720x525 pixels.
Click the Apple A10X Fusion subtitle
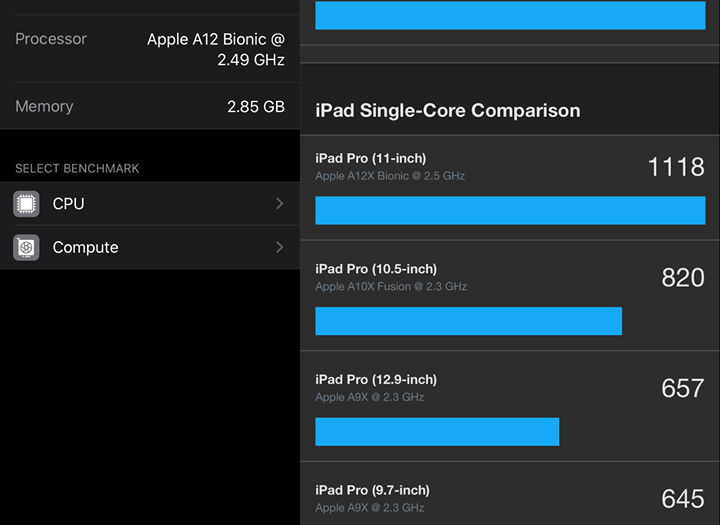[391, 287]
